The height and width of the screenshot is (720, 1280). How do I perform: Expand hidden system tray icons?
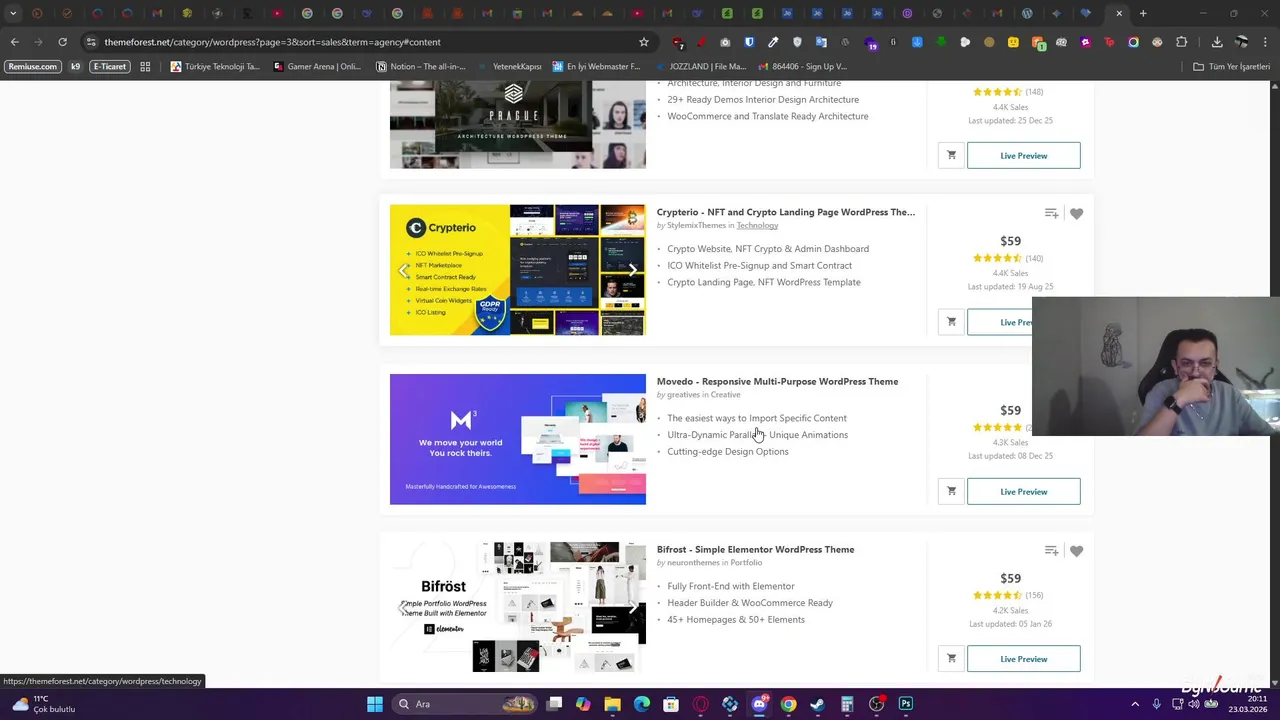[x=1134, y=704]
